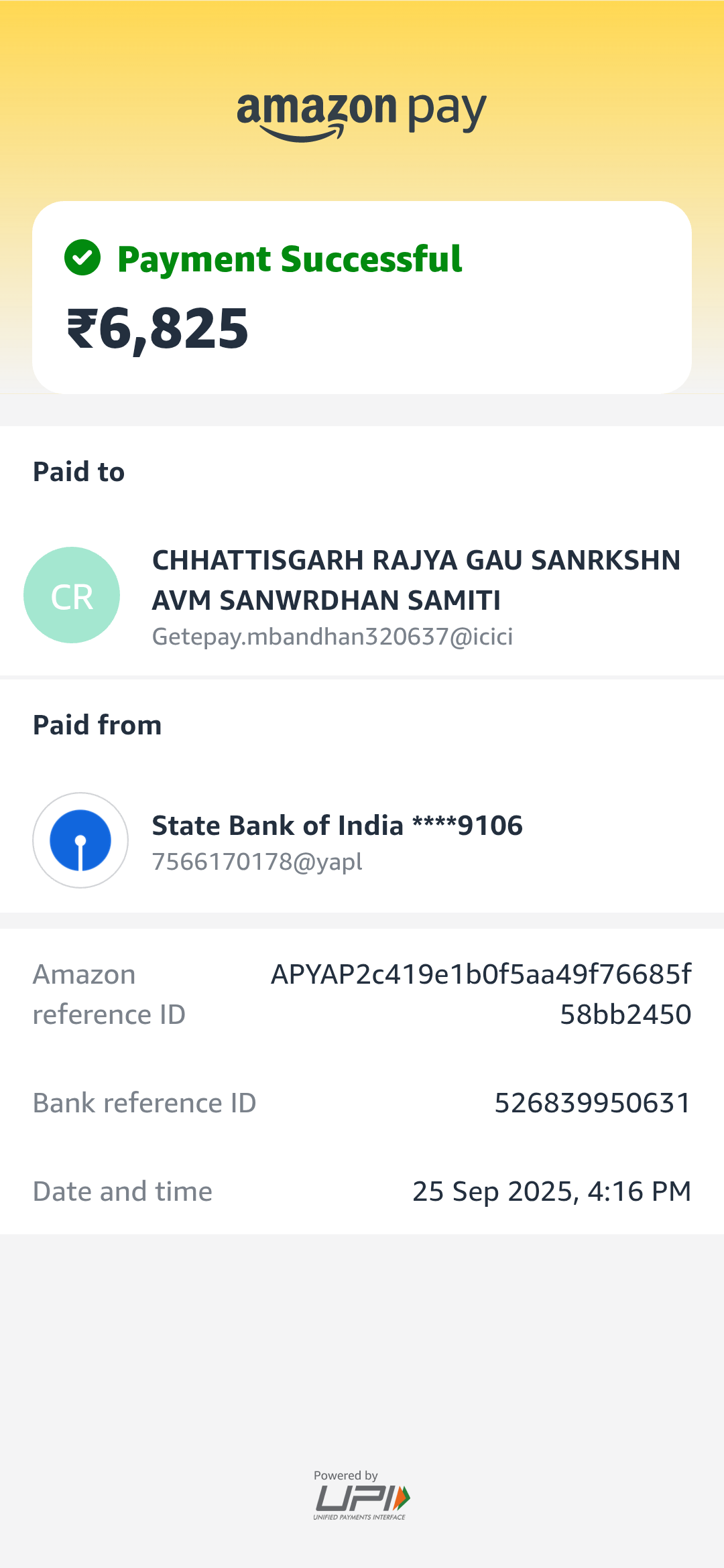The height and width of the screenshot is (1568, 724).
Task: Click the Paid from section heading
Action: [x=97, y=725]
